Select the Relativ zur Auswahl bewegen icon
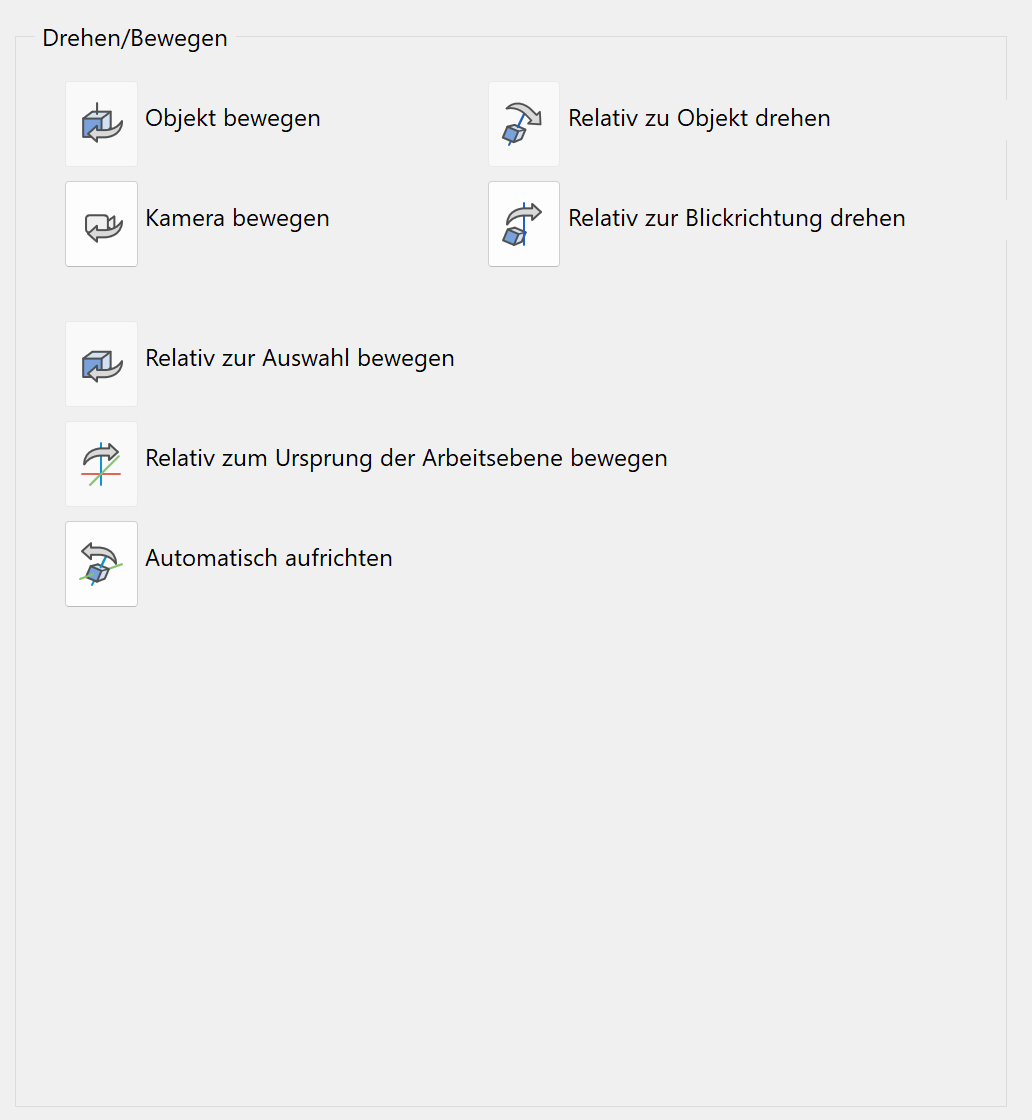Image resolution: width=1032 pixels, height=1120 pixels. 101,363
